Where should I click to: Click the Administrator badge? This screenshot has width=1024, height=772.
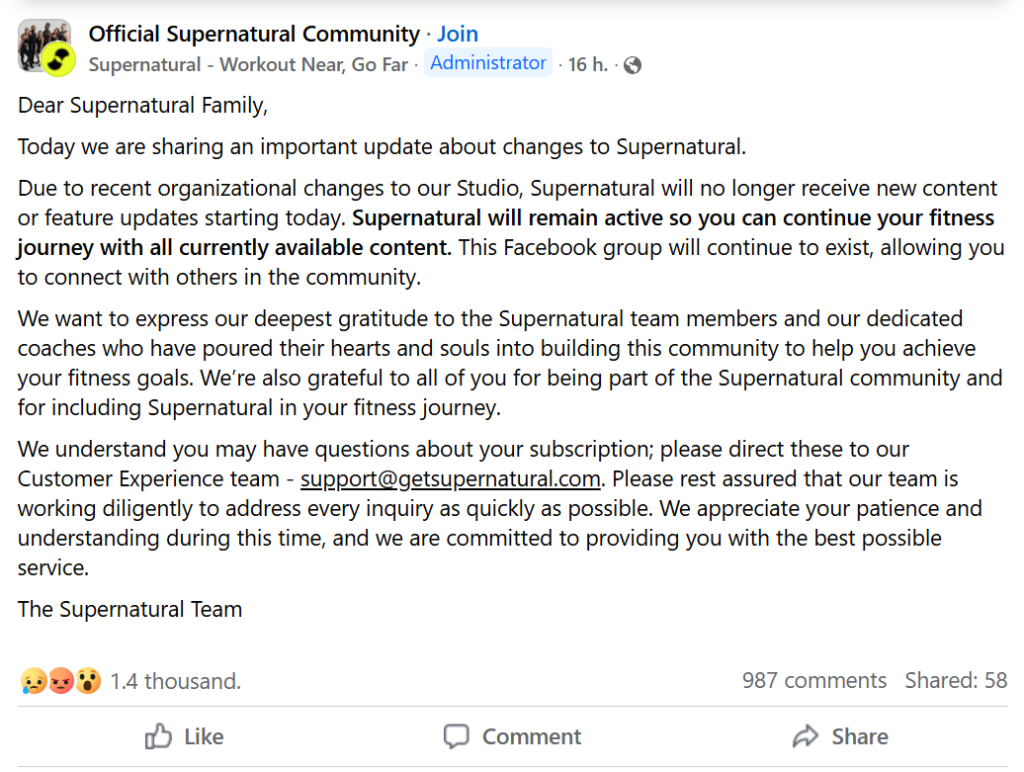tap(488, 63)
